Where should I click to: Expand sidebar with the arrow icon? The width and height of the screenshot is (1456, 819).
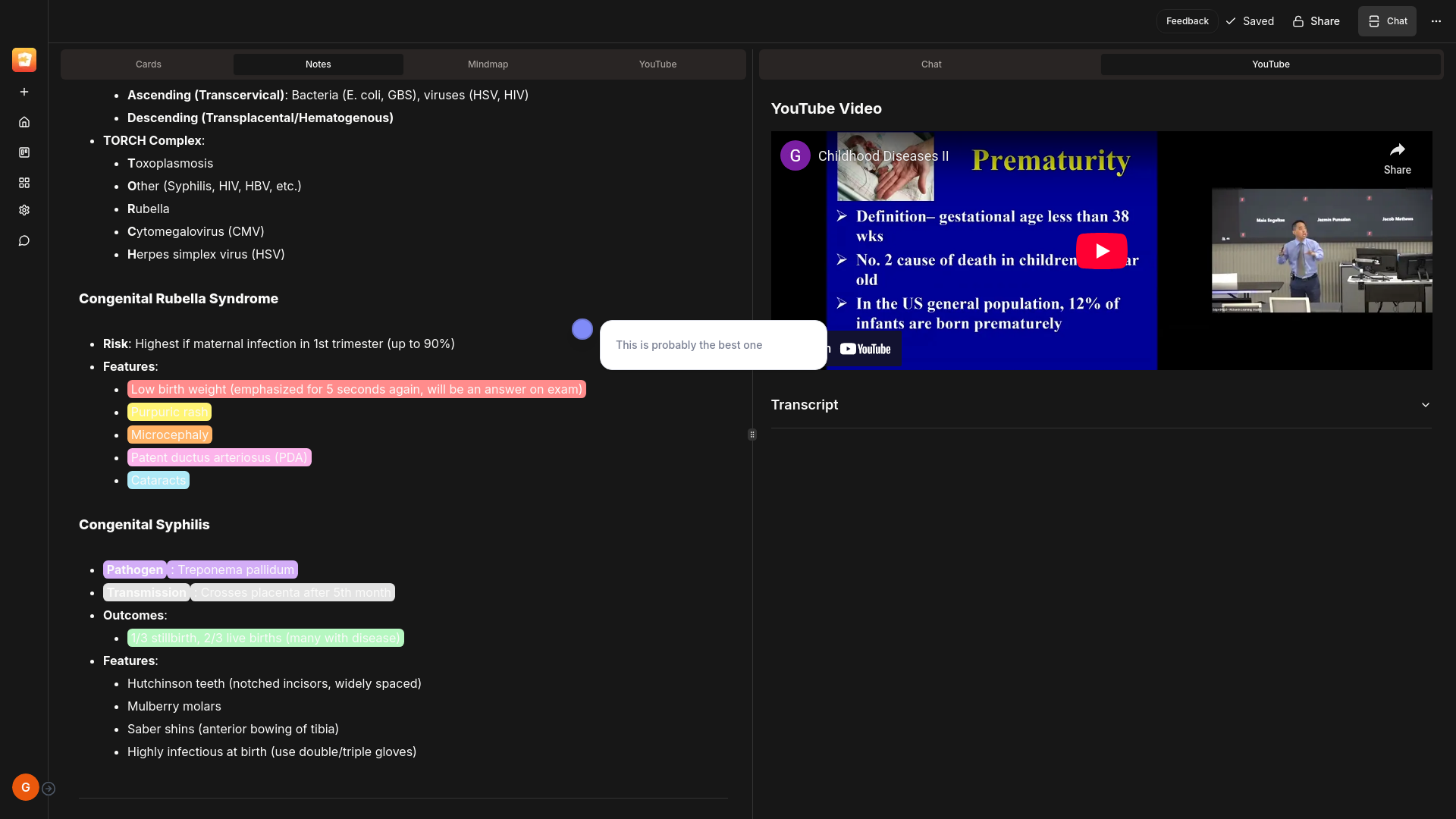tap(49, 789)
